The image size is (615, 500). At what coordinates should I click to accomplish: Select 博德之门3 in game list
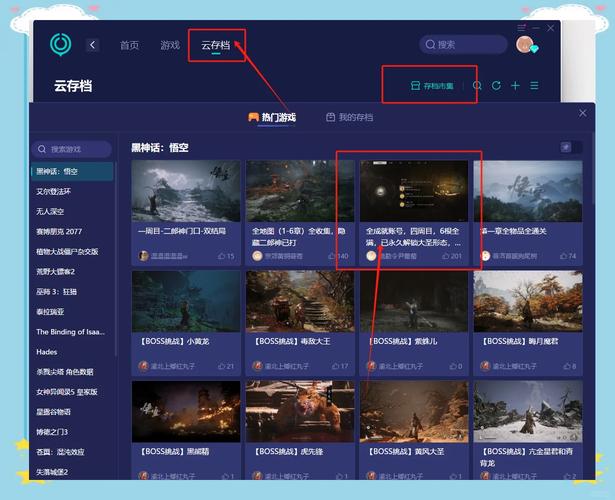point(52,432)
